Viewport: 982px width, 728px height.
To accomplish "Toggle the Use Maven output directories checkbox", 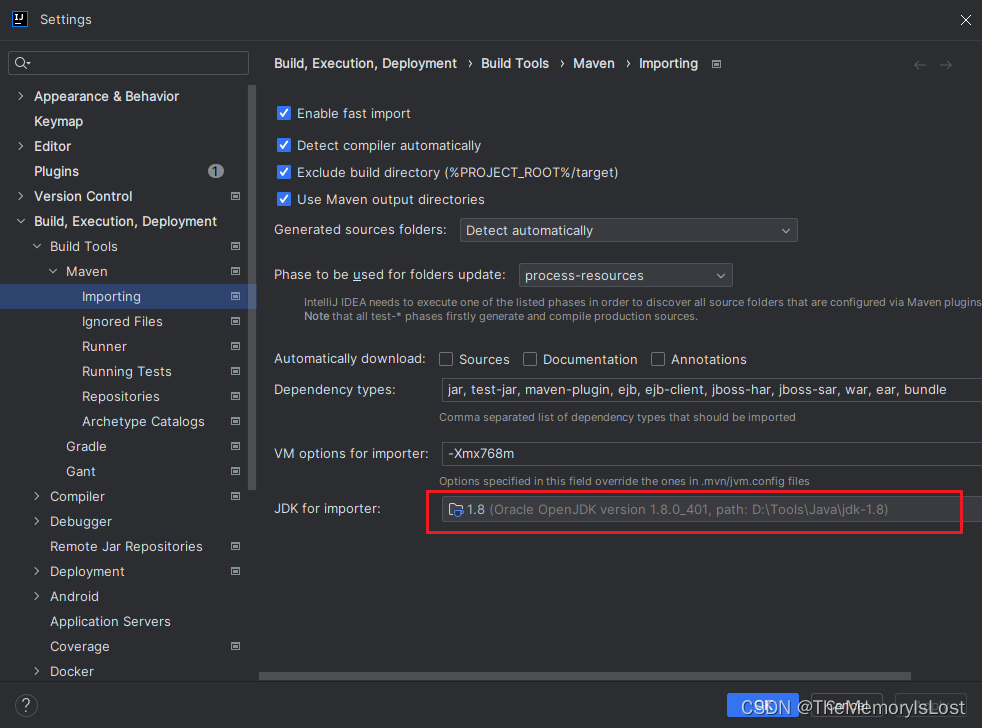I will pyautogui.click(x=284, y=199).
